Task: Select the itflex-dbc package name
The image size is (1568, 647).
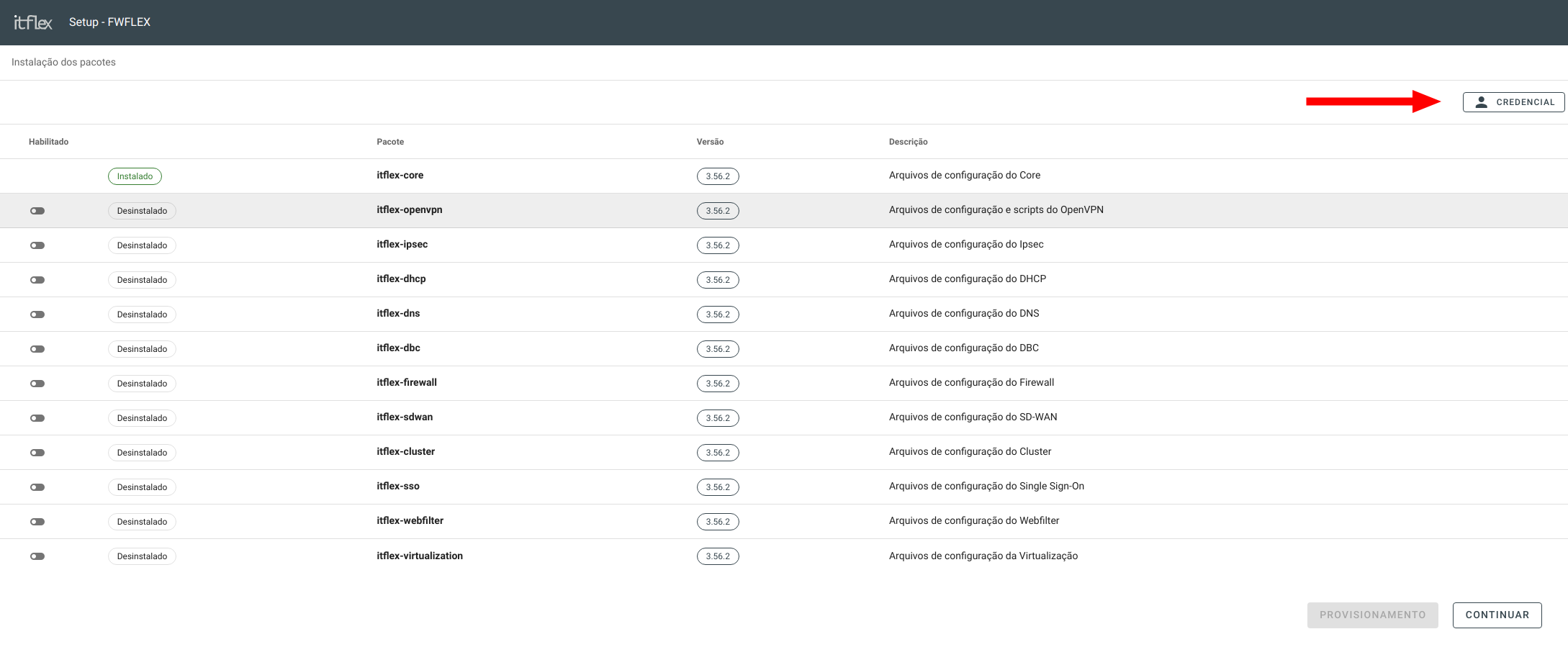Action: point(398,348)
